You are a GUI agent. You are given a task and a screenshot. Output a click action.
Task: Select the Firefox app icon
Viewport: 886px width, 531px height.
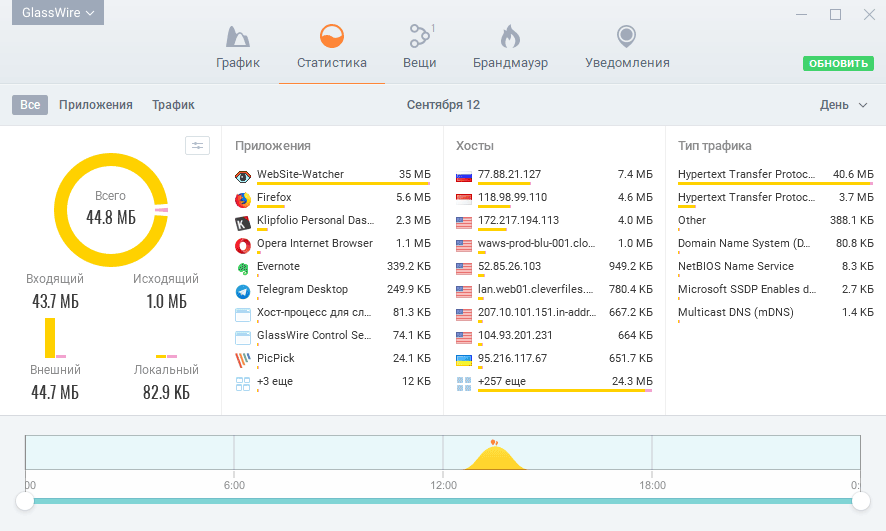point(243,199)
